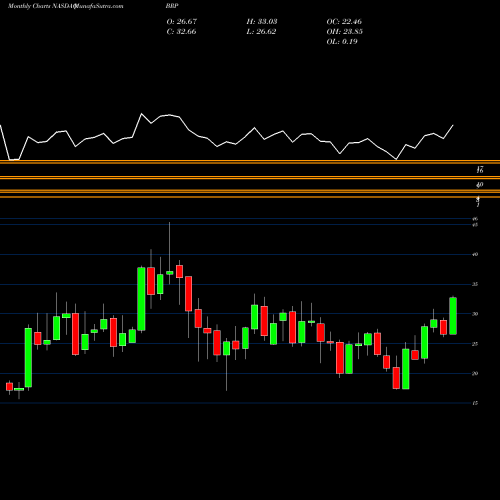Click the latest green candlestick at chart end
500x500 pixels.
[453, 316]
